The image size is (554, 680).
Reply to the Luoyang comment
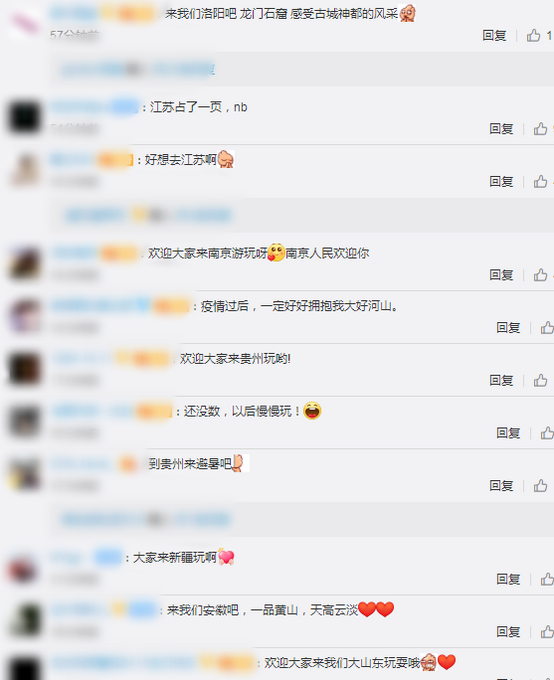pos(495,35)
